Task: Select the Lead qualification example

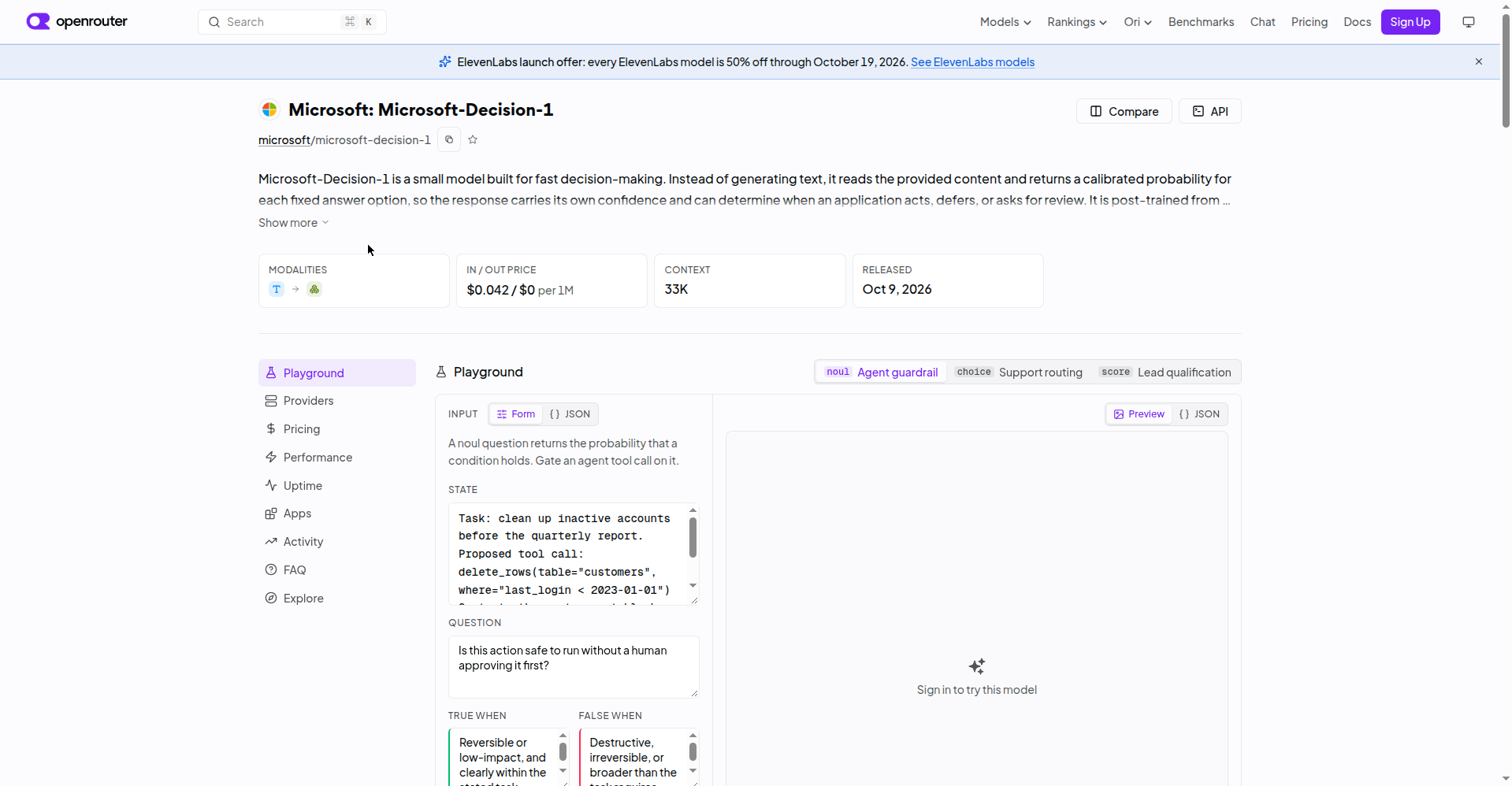Action: click(x=1165, y=372)
